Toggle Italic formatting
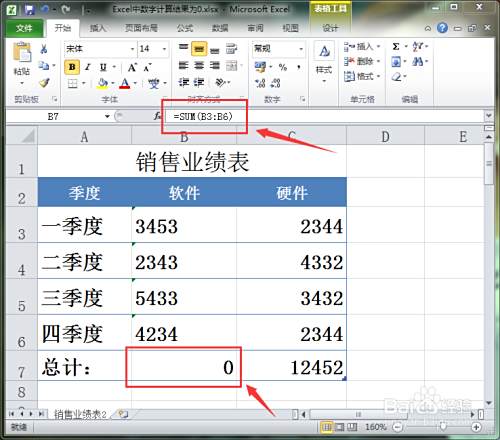The width and height of the screenshot is (500, 440). pos(88,67)
